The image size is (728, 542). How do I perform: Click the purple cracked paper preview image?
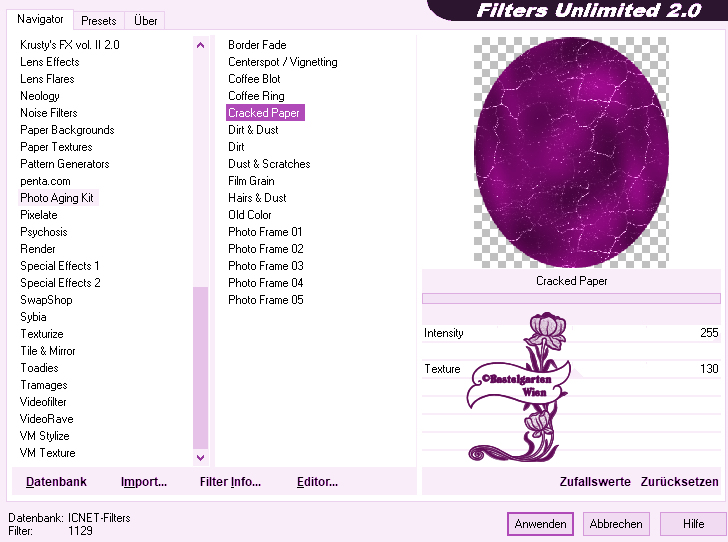tap(571, 152)
